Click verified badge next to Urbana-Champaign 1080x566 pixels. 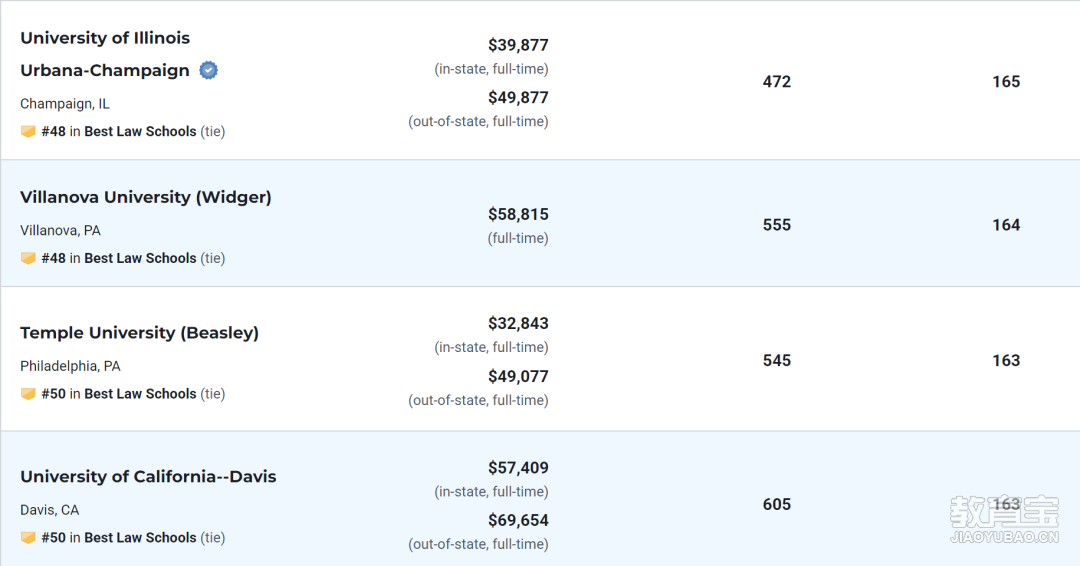pyautogui.click(x=208, y=70)
